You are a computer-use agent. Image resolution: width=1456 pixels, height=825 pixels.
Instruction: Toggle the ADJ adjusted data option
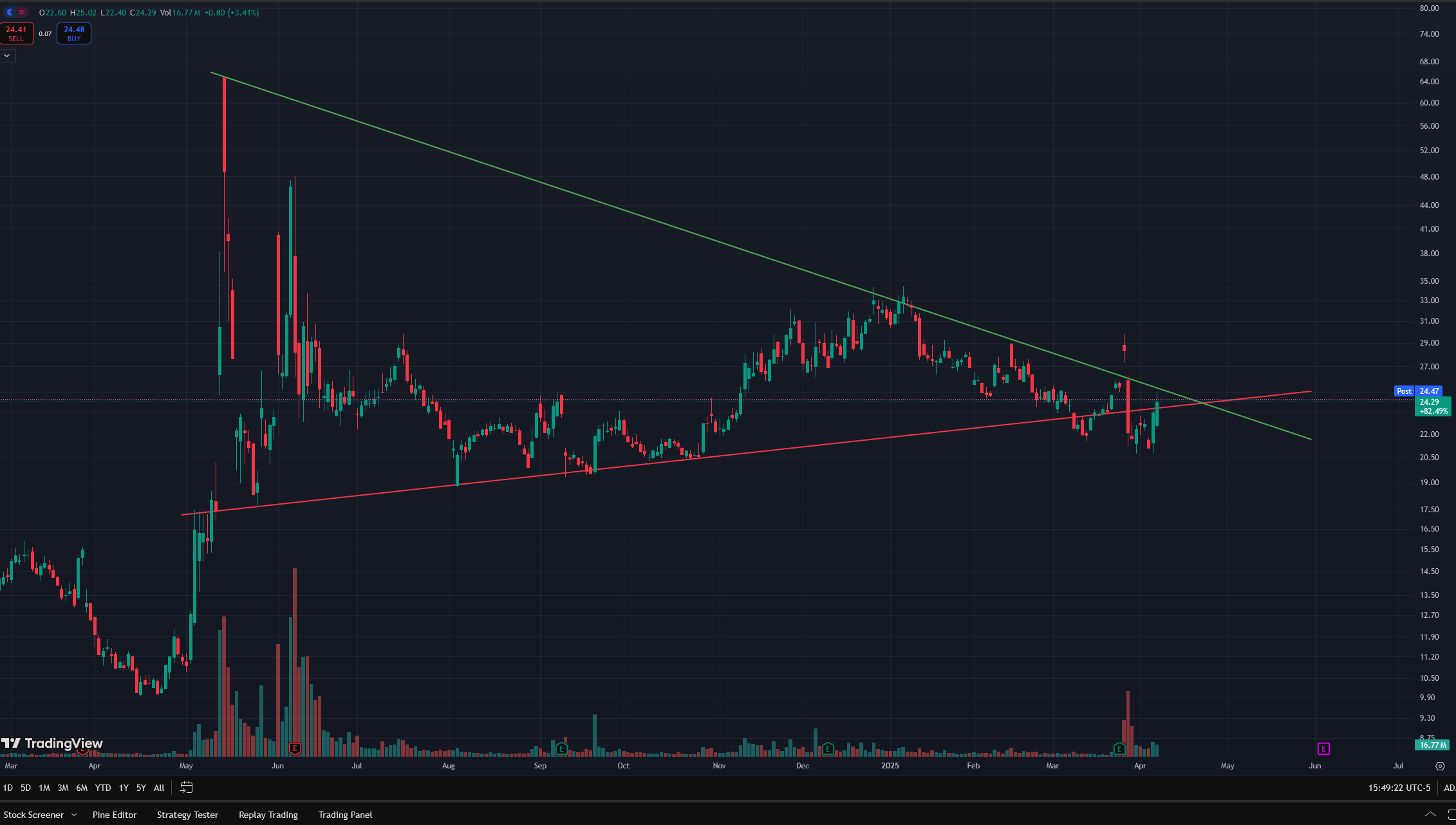click(x=1449, y=788)
